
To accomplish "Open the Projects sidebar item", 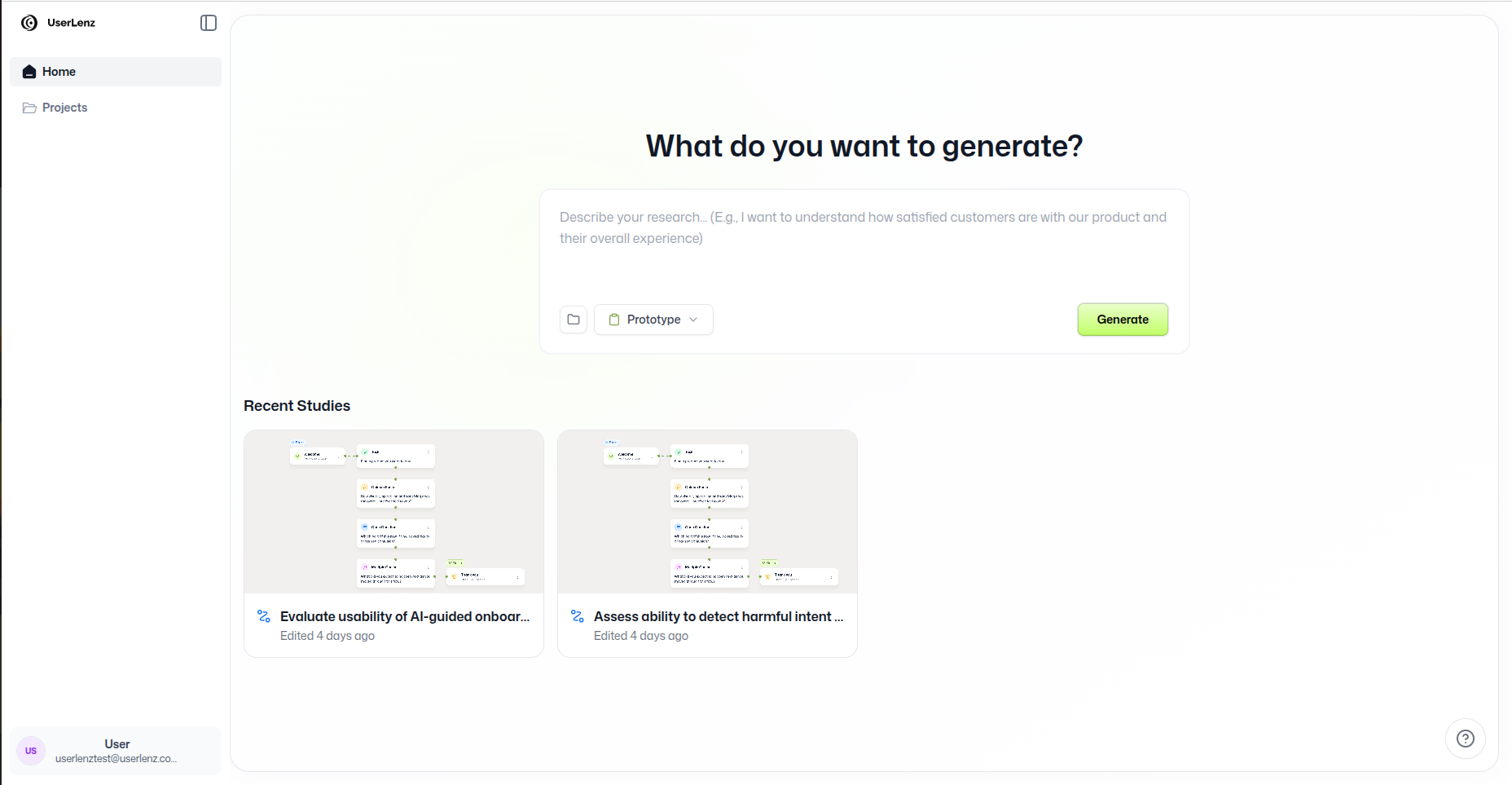I will [116, 108].
